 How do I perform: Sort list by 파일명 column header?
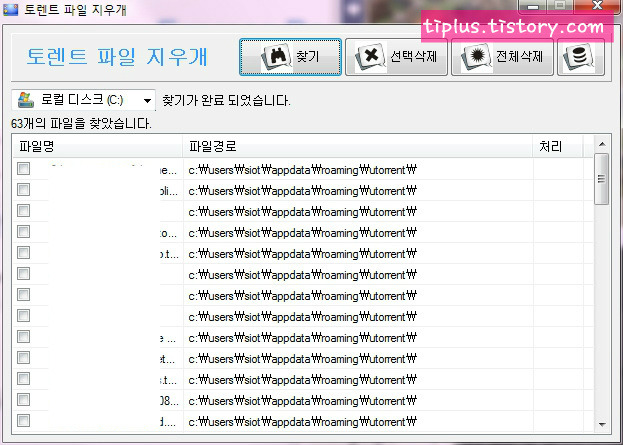[97, 146]
